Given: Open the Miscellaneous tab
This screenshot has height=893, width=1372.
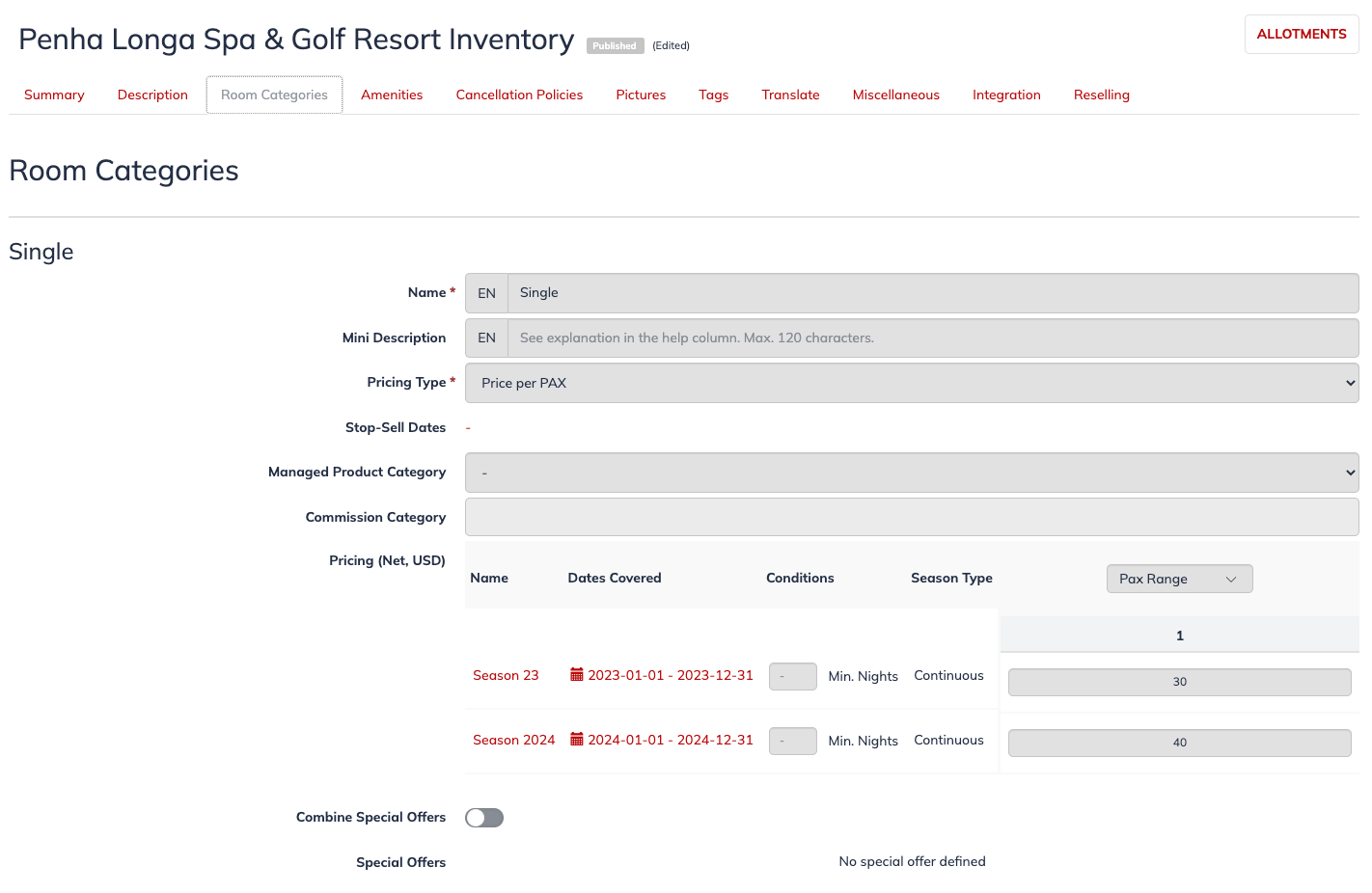Looking at the screenshot, I should pyautogui.click(x=896, y=95).
